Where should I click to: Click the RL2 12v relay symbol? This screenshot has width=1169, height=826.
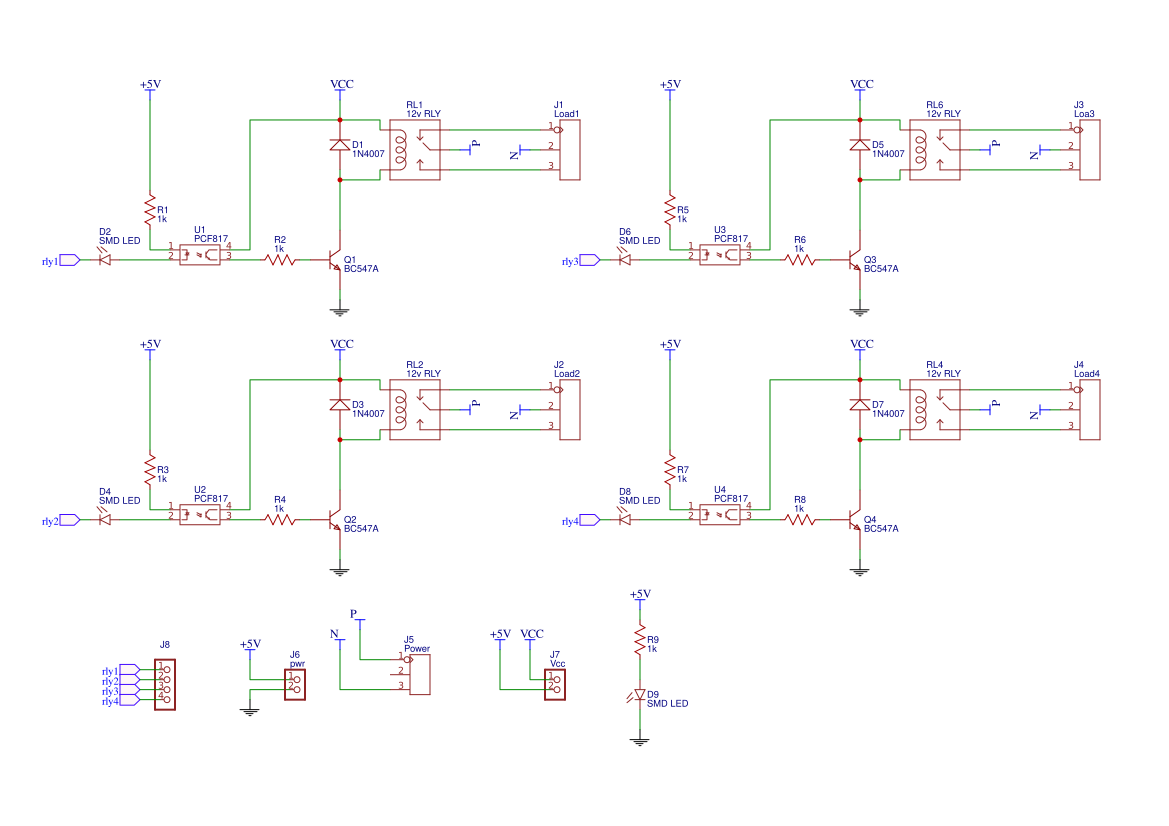[x=415, y=410]
